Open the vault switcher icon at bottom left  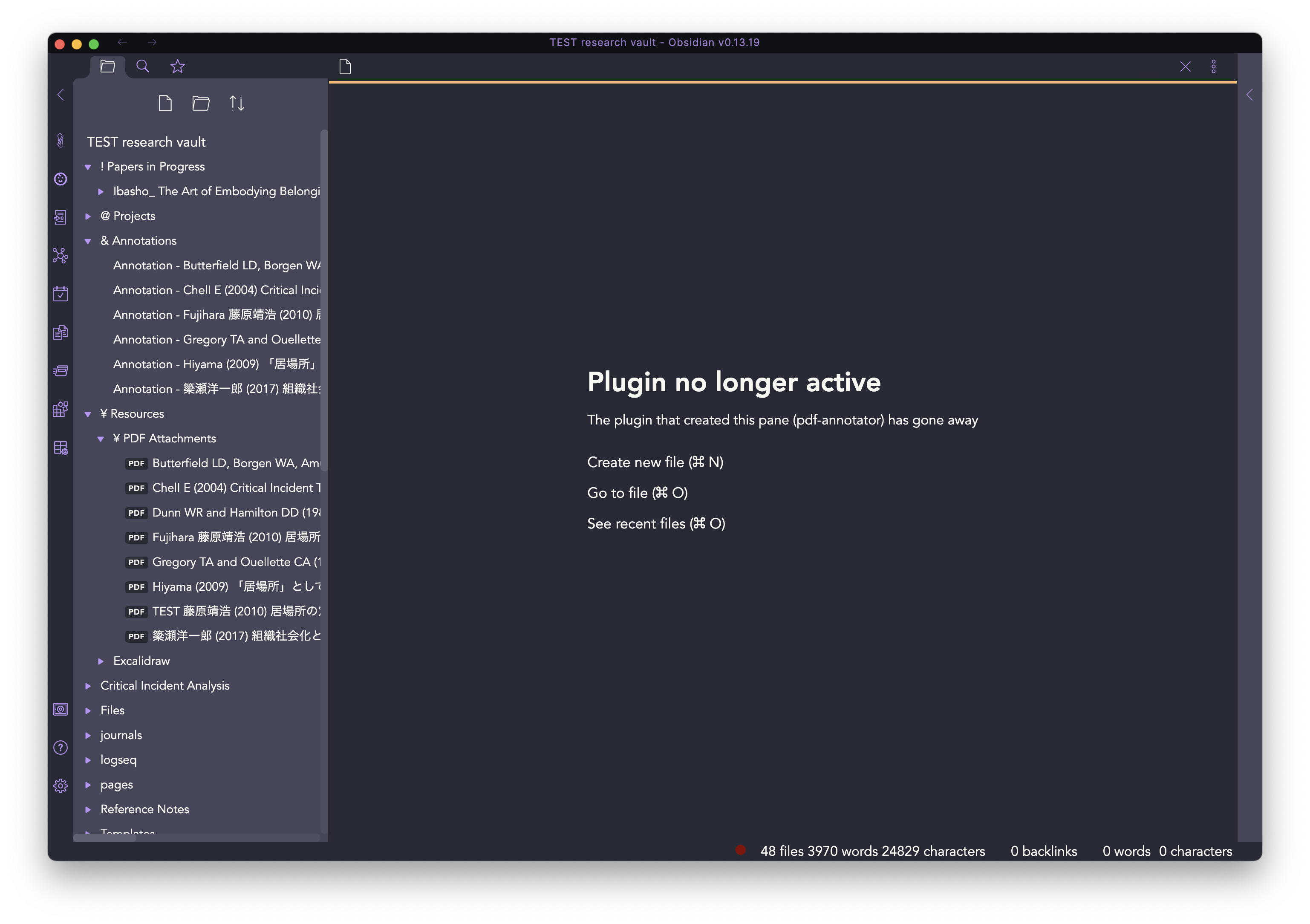[60, 709]
